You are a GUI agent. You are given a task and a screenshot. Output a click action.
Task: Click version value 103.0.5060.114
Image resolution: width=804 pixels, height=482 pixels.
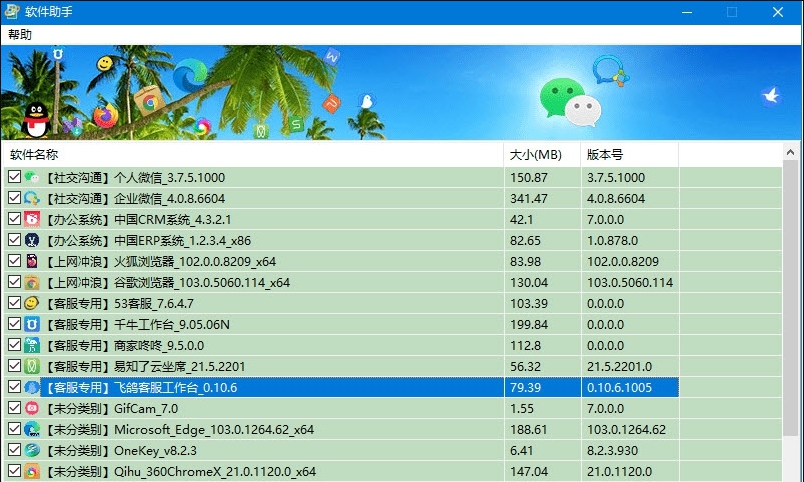[630, 283]
